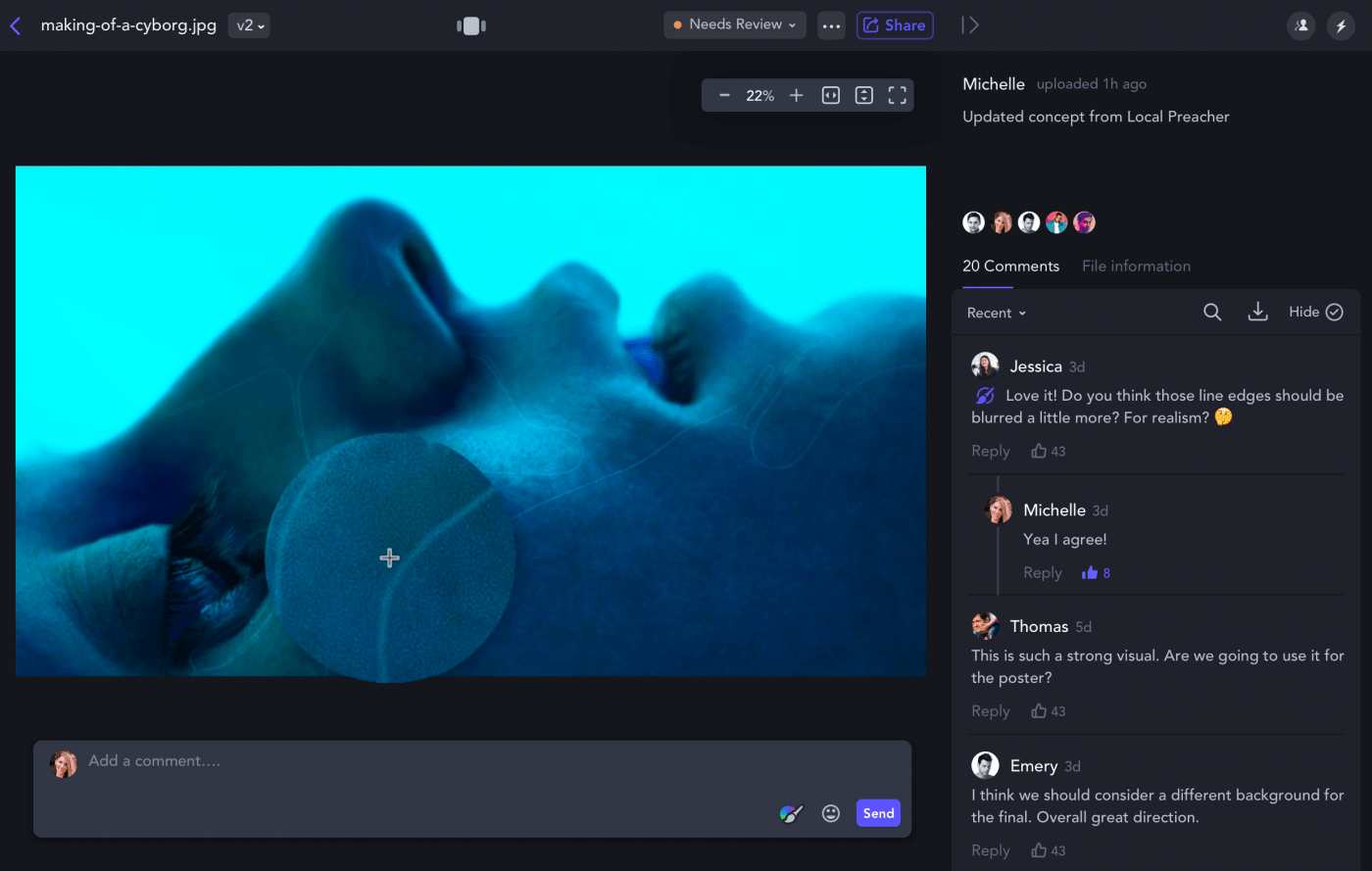
Task: Zoom out with the minus button
Action: pos(724,95)
